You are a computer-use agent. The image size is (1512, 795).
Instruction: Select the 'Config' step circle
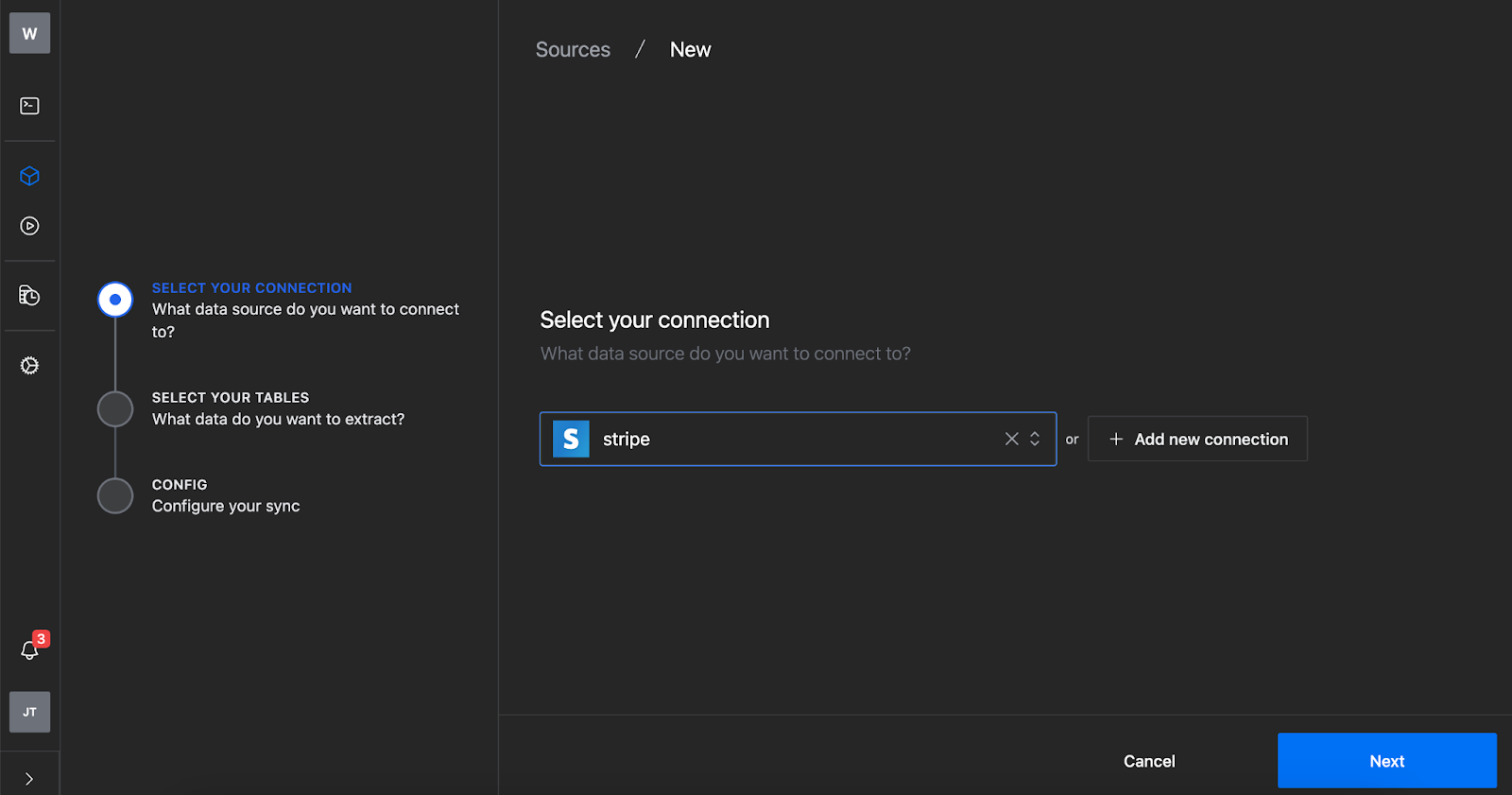tap(115, 495)
